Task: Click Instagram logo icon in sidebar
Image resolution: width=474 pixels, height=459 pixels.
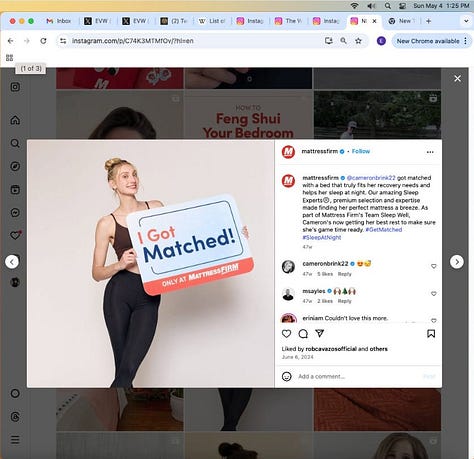Action: click(15, 87)
